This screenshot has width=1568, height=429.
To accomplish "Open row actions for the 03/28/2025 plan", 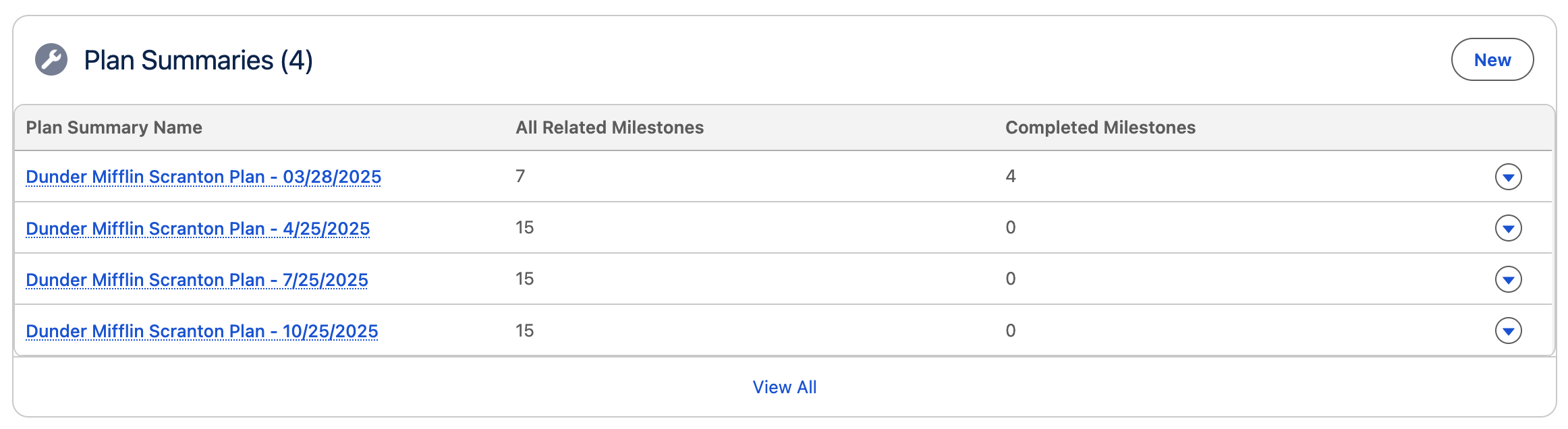I will 1508,175.
